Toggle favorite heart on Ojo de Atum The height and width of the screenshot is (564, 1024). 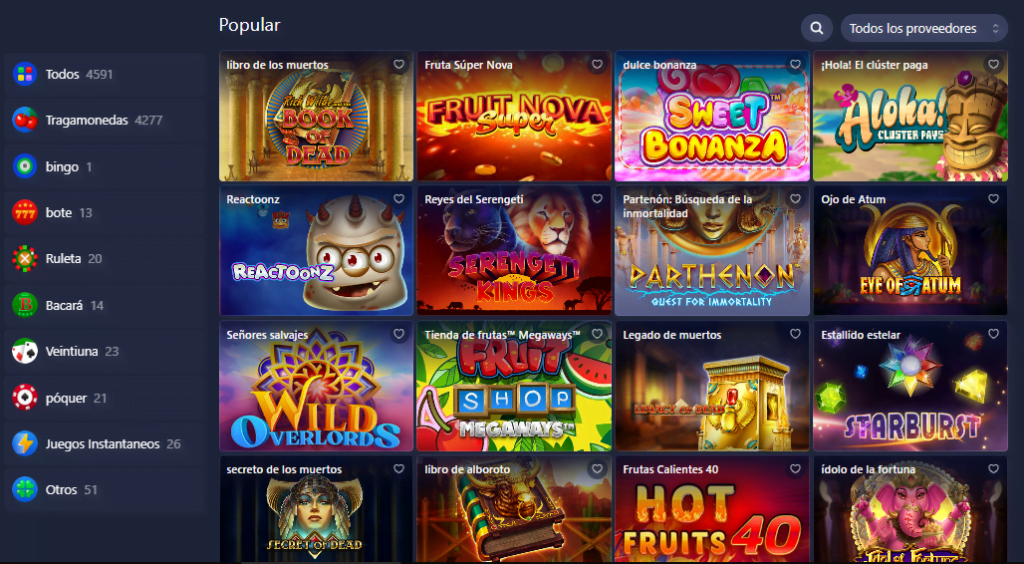(x=993, y=199)
